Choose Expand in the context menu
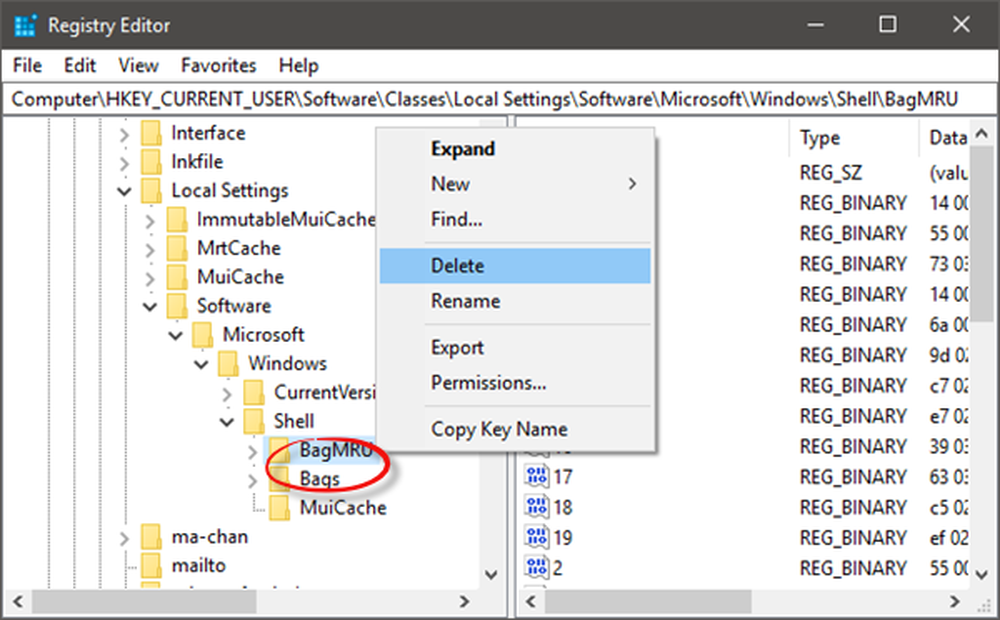Screen dimensions: 1000x620 [x=515, y=149]
